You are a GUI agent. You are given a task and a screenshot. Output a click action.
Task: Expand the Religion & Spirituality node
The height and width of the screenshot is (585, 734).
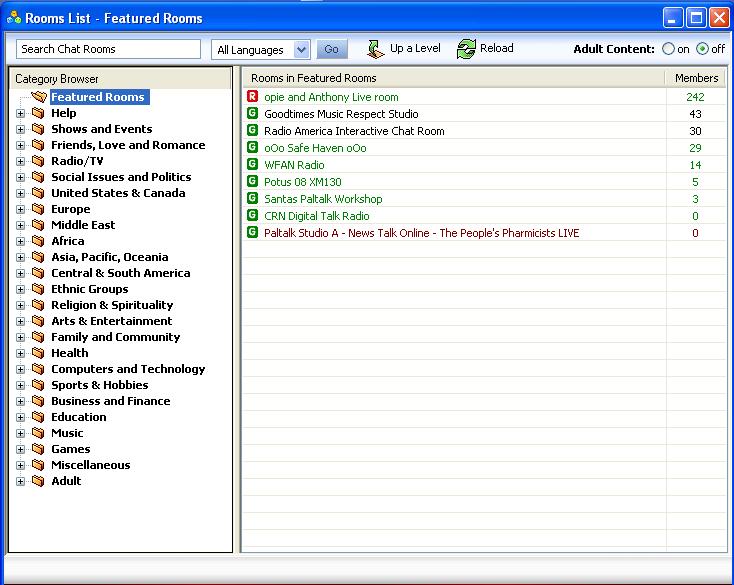point(20,305)
